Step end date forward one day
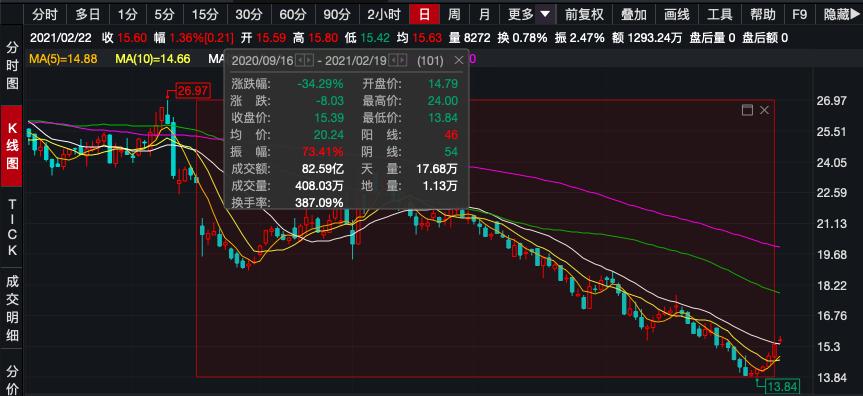This screenshot has height=396, width=863. [402, 60]
